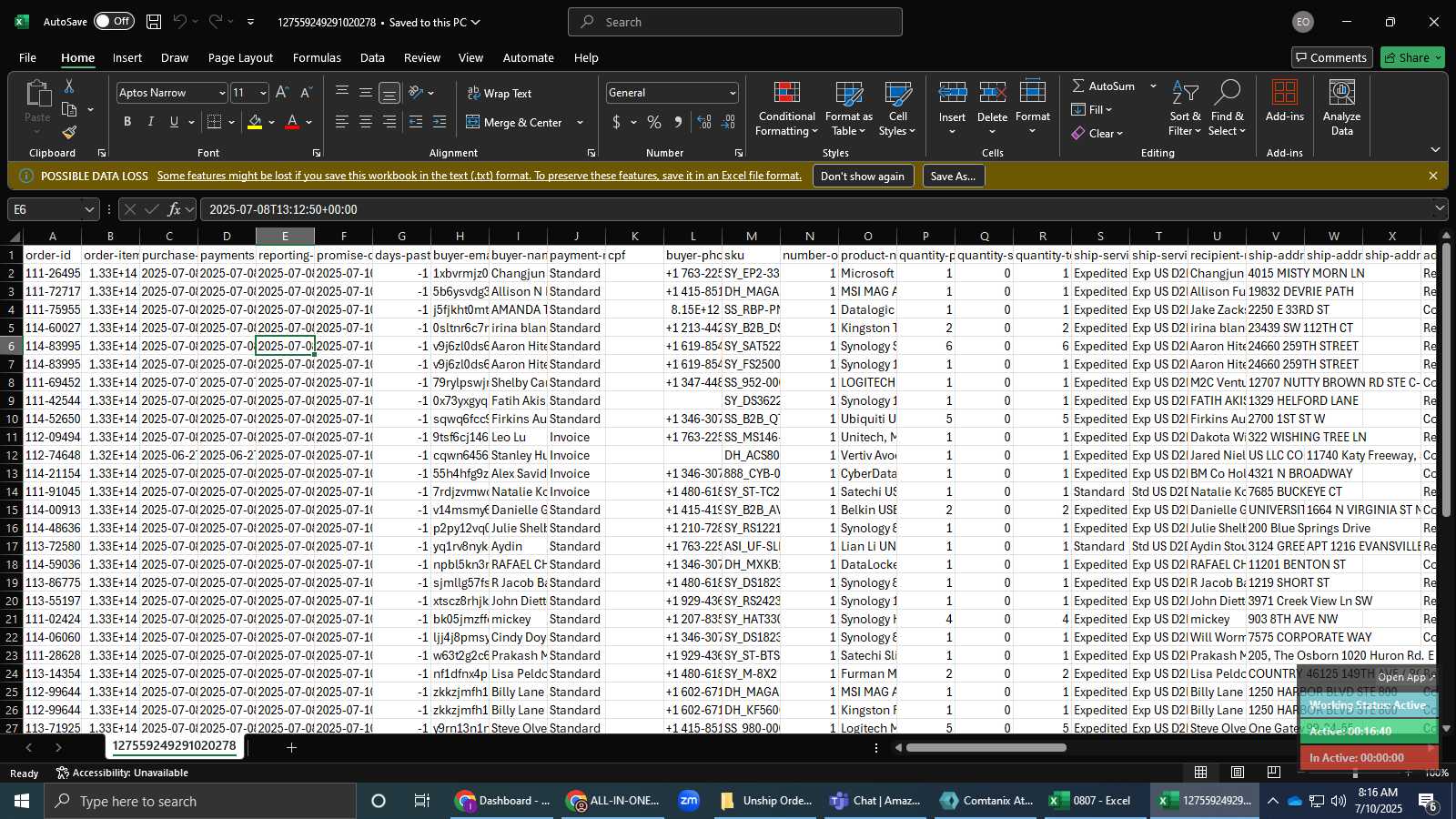Open the Clear dropdown
This screenshot has width=1456, height=819.
1097,133
